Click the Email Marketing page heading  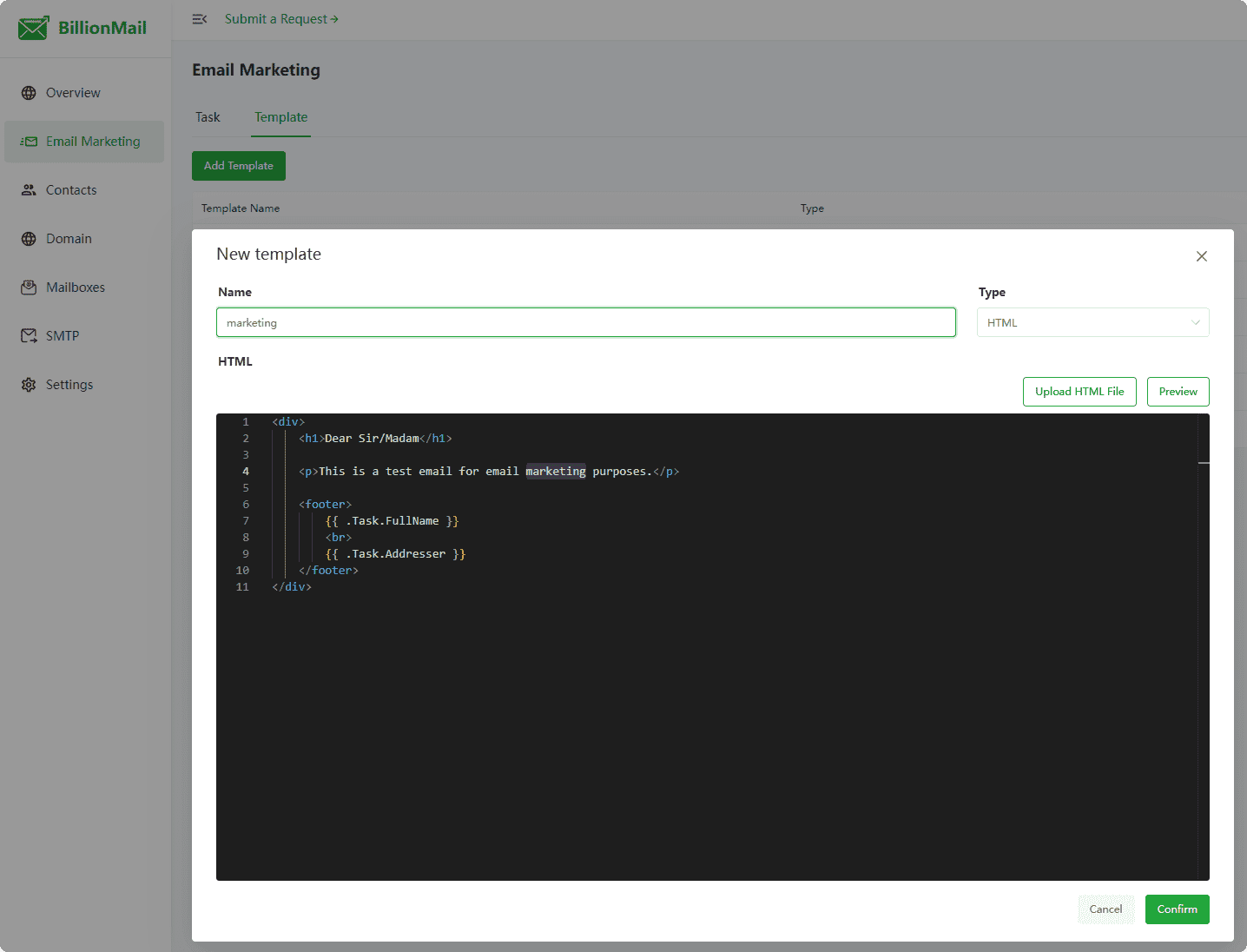click(256, 70)
